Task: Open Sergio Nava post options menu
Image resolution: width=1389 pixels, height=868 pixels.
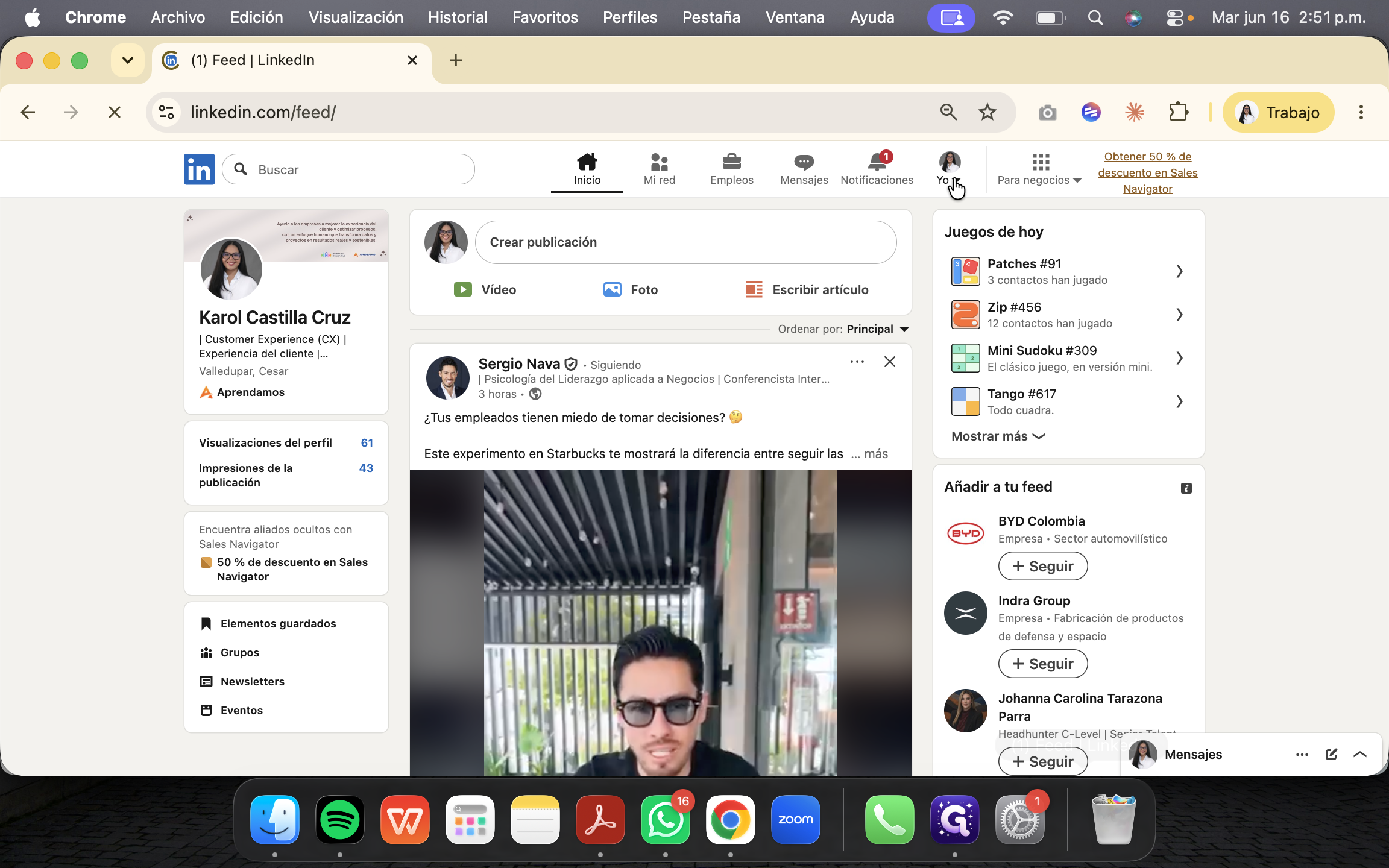Action: (x=857, y=362)
